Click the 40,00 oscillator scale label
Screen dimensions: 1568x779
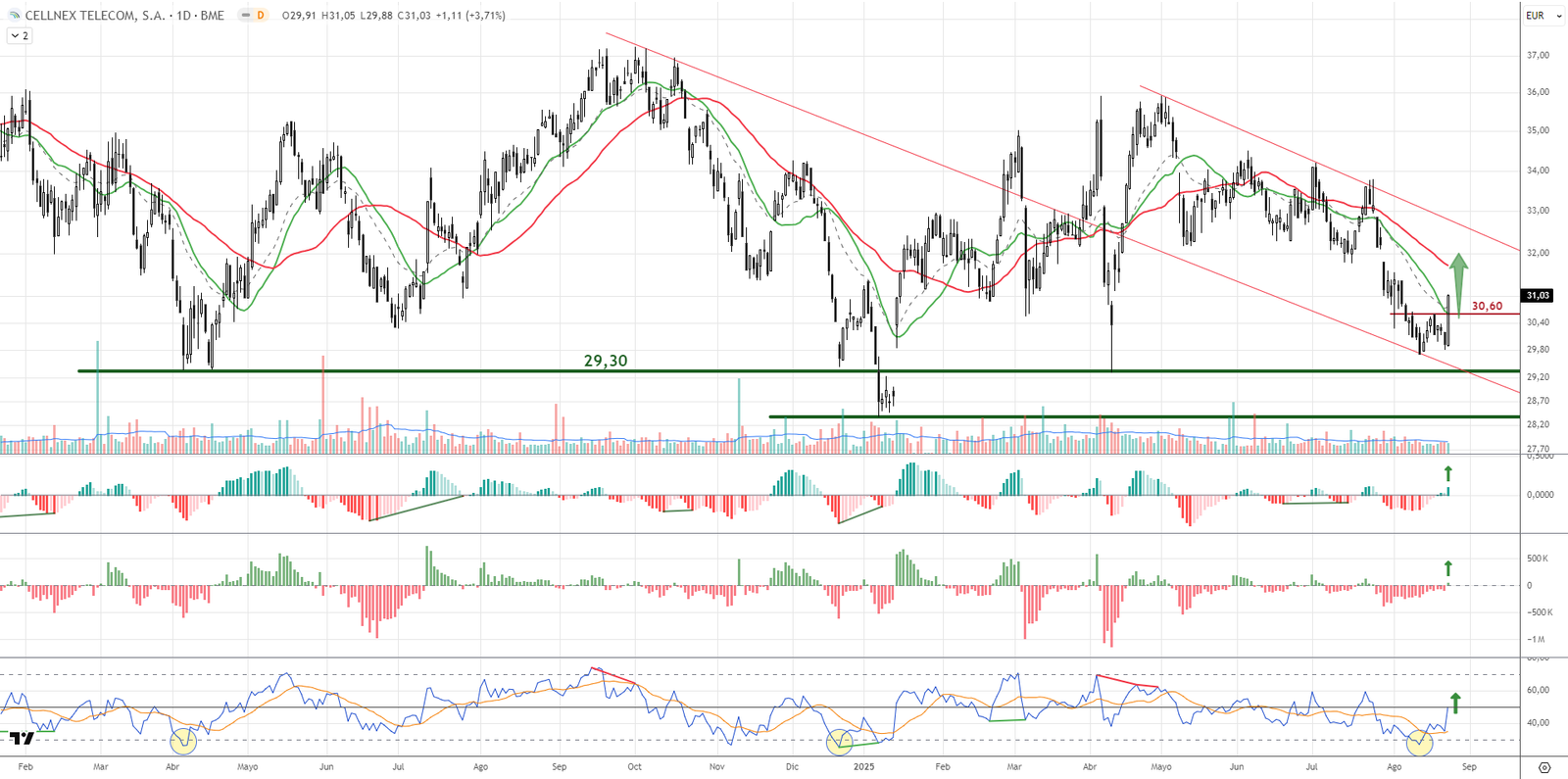pos(1538,723)
